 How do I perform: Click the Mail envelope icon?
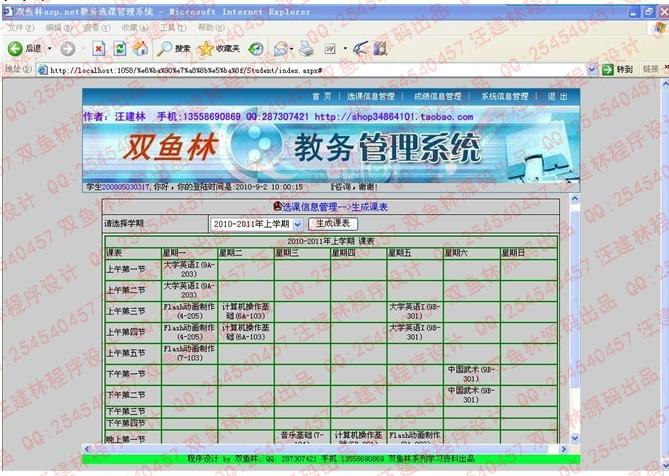[281, 49]
